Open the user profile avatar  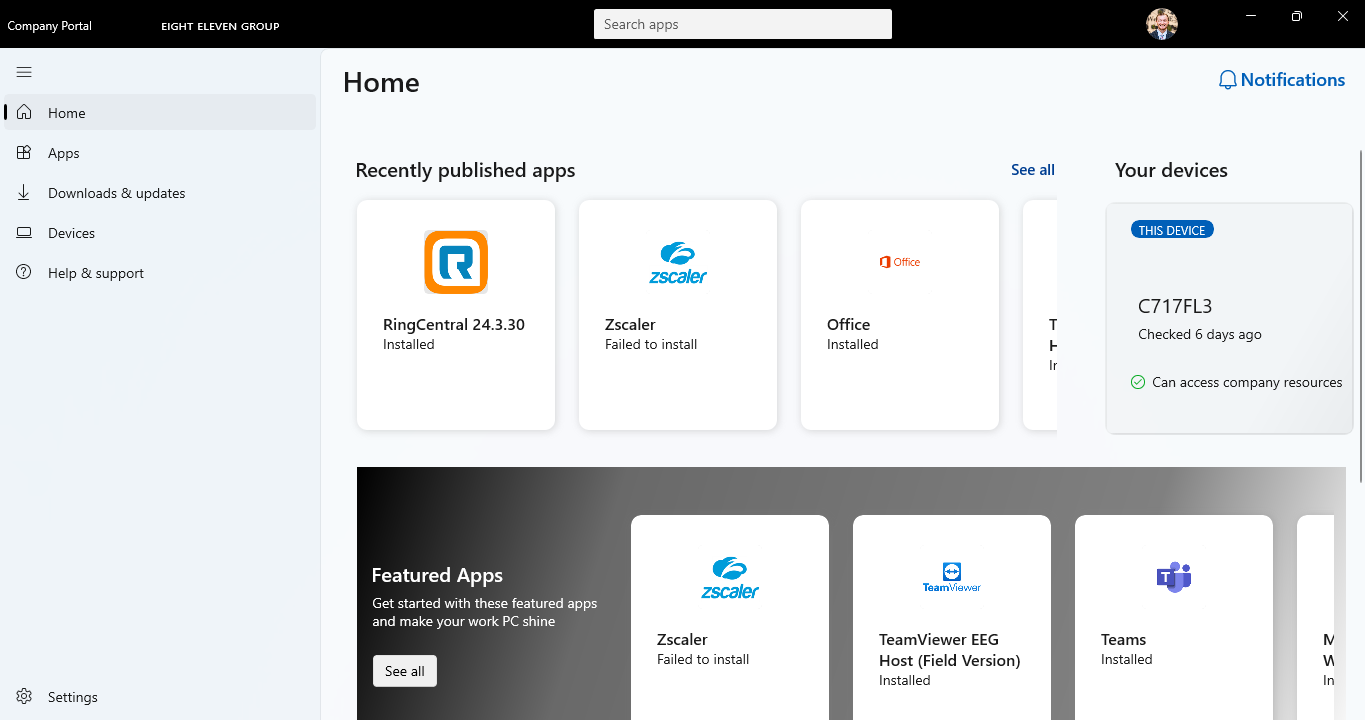[1162, 24]
